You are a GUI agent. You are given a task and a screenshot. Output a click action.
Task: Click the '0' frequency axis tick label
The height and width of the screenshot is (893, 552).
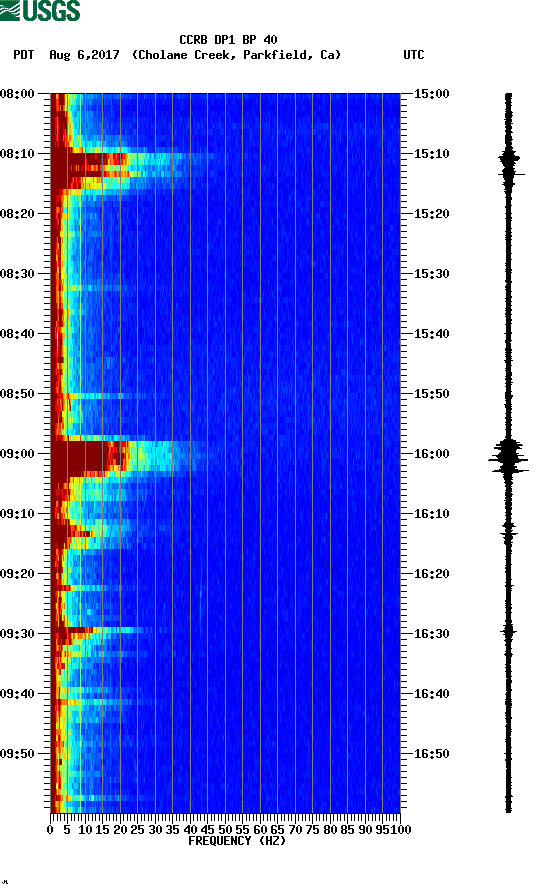pyautogui.click(x=50, y=830)
